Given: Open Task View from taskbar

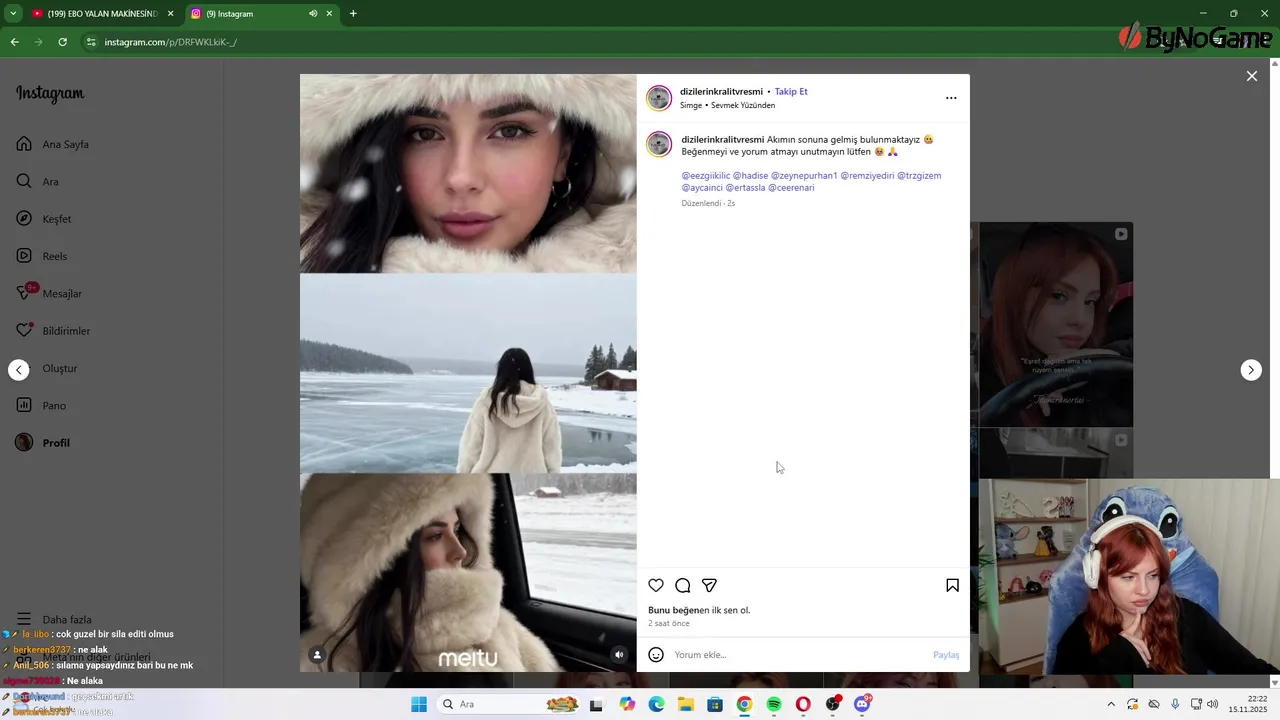Looking at the screenshot, I should [597, 704].
